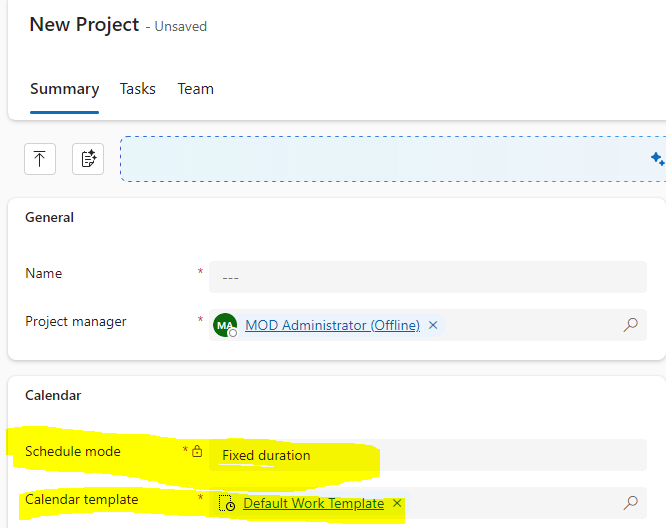Remove MOD Administrator from Project manager

pos(433,325)
